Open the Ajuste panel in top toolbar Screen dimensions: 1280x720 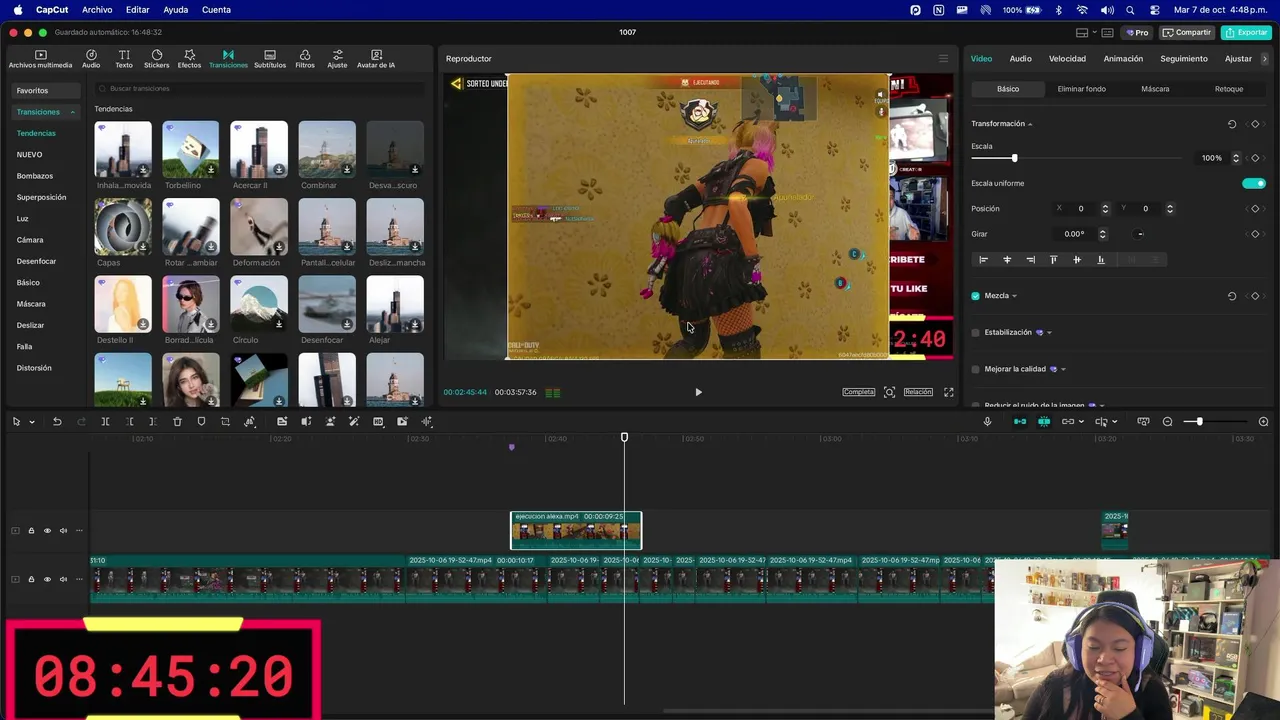click(338, 59)
